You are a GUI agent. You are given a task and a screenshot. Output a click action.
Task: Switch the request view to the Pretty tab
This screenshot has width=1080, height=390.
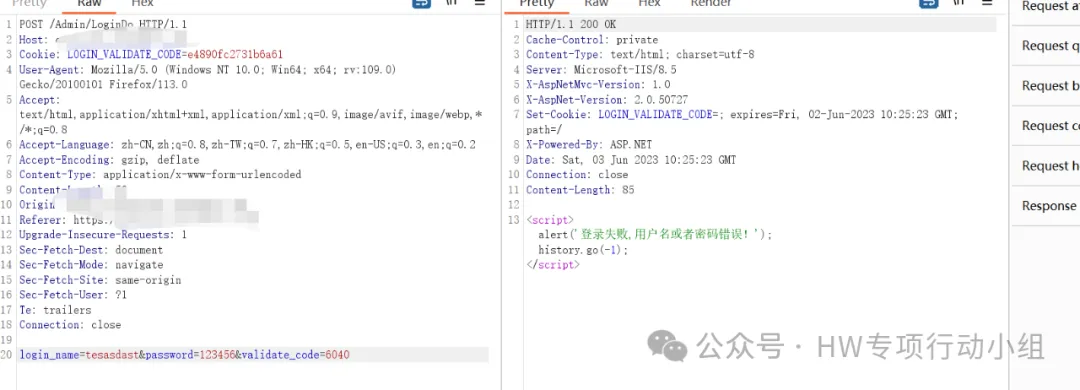click(30, 4)
